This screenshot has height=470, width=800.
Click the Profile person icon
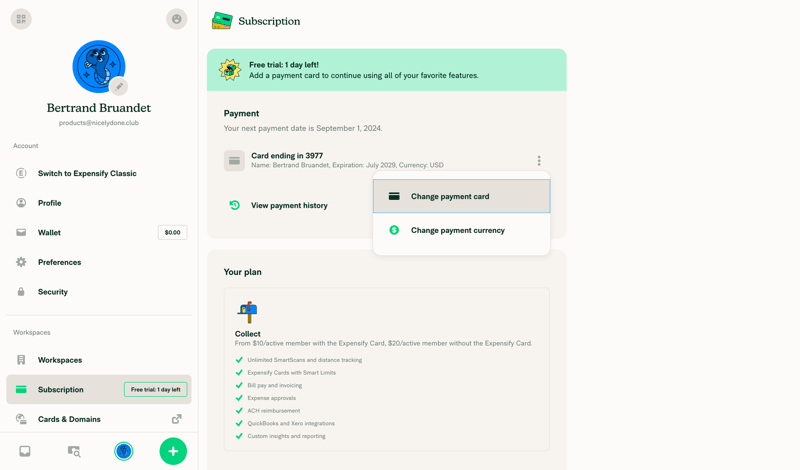point(21,203)
